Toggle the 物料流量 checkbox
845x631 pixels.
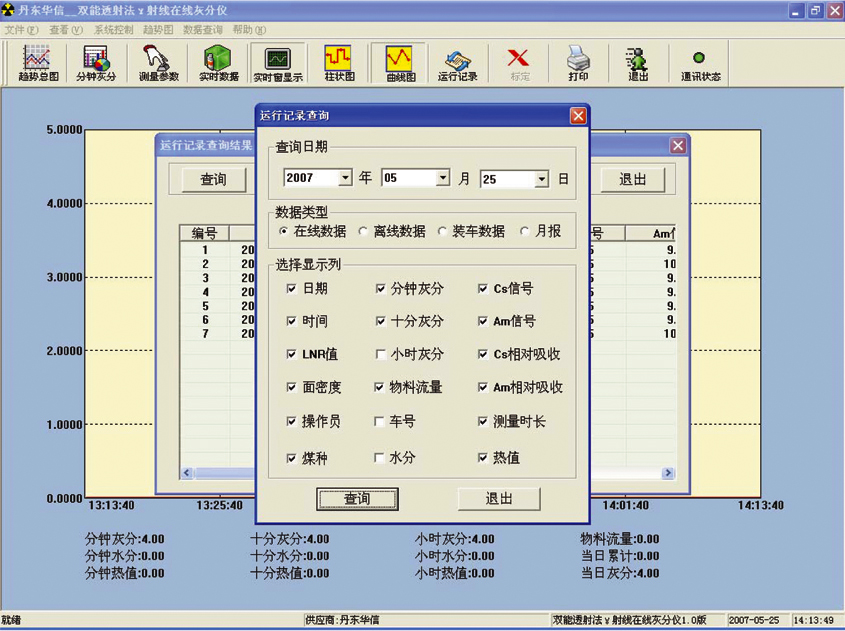[x=379, y=387]
